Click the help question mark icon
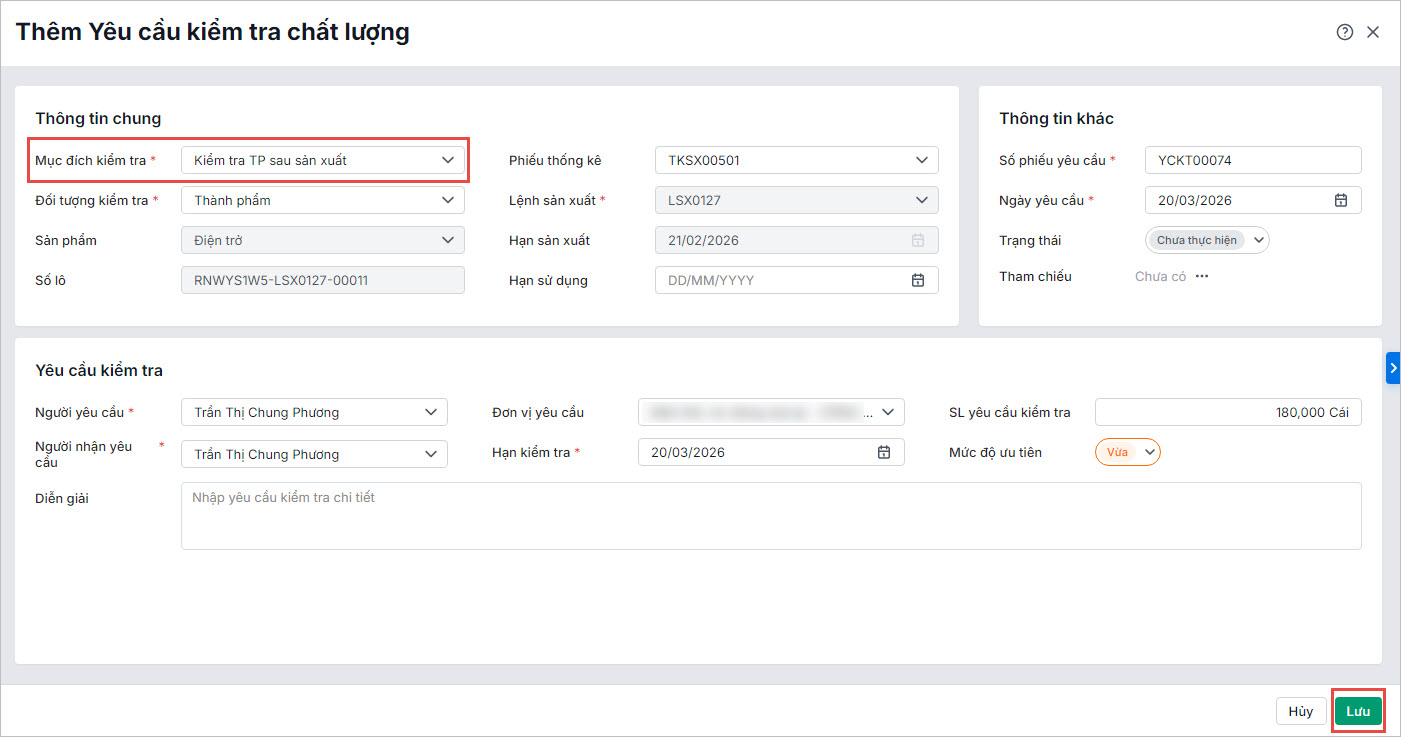1401x737 pixels. 1344,32
